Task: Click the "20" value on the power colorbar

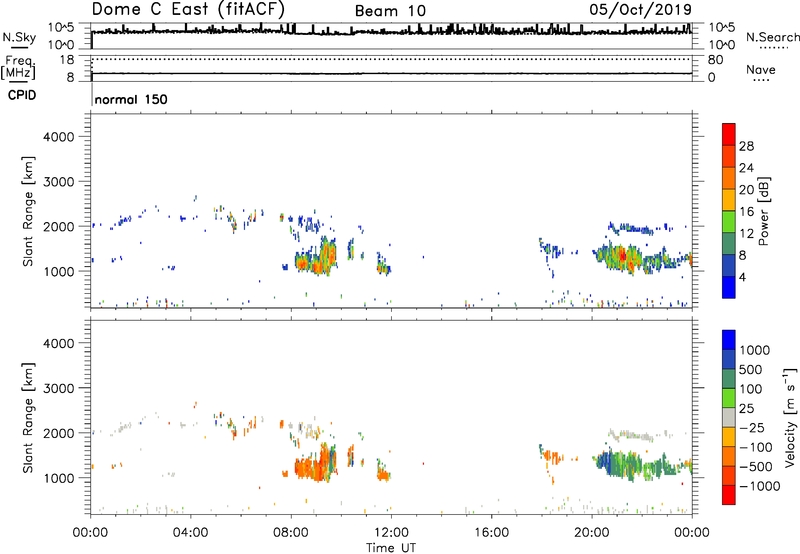Action: click(746, 190)
